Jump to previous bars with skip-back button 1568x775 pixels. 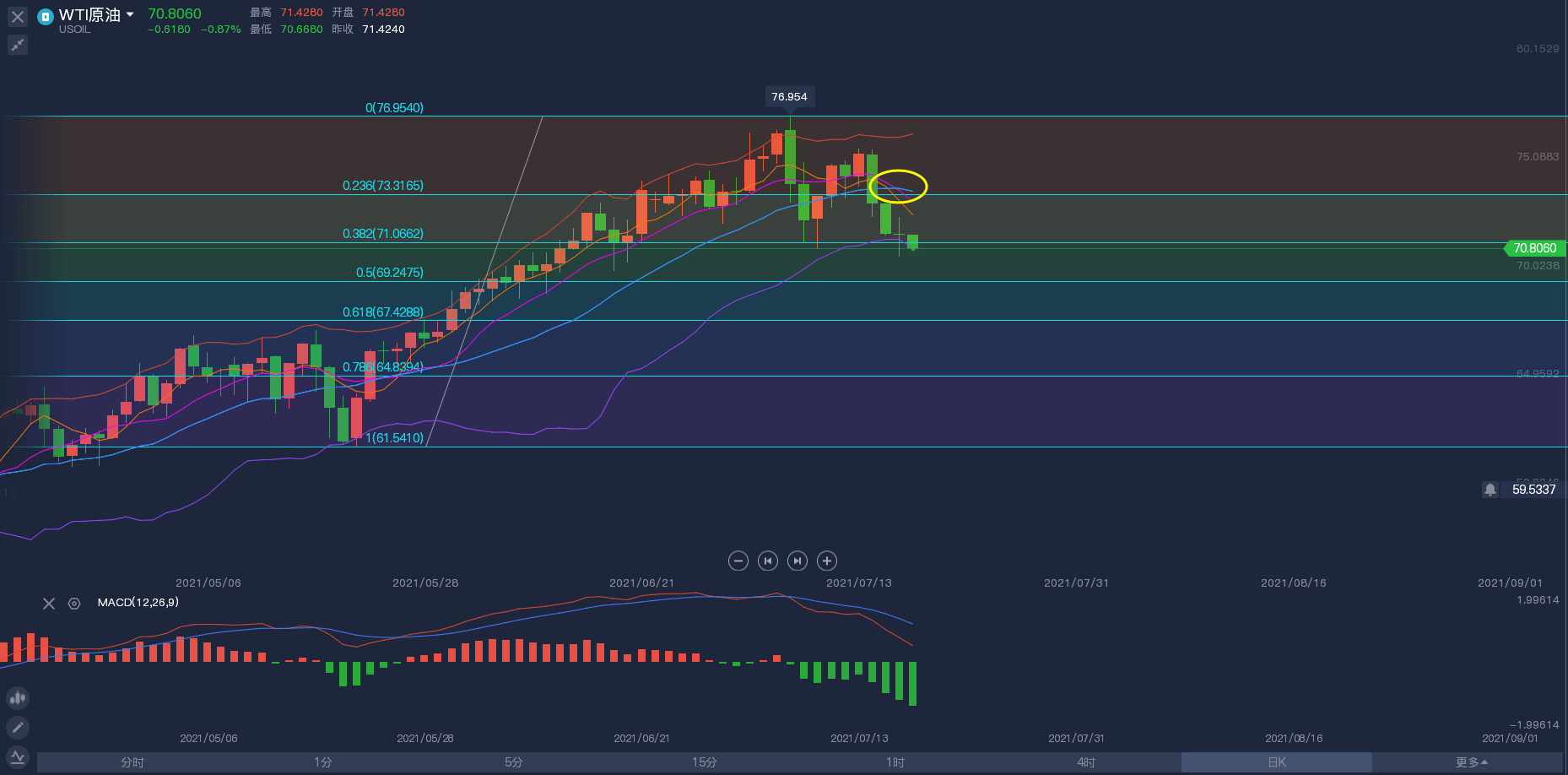point(768,561)
